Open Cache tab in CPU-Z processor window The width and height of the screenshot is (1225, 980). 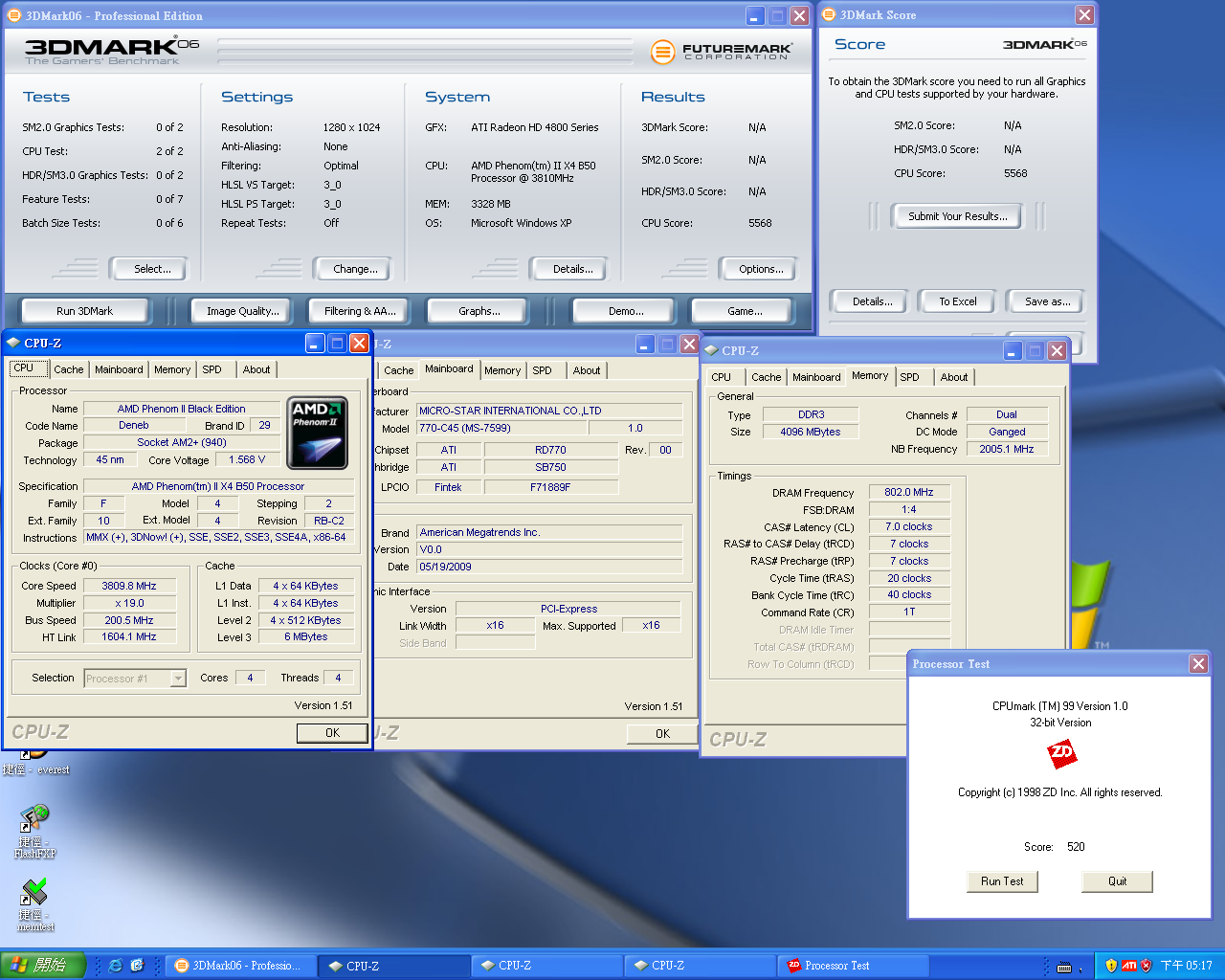pyautogui.click(x=68, y=369)
